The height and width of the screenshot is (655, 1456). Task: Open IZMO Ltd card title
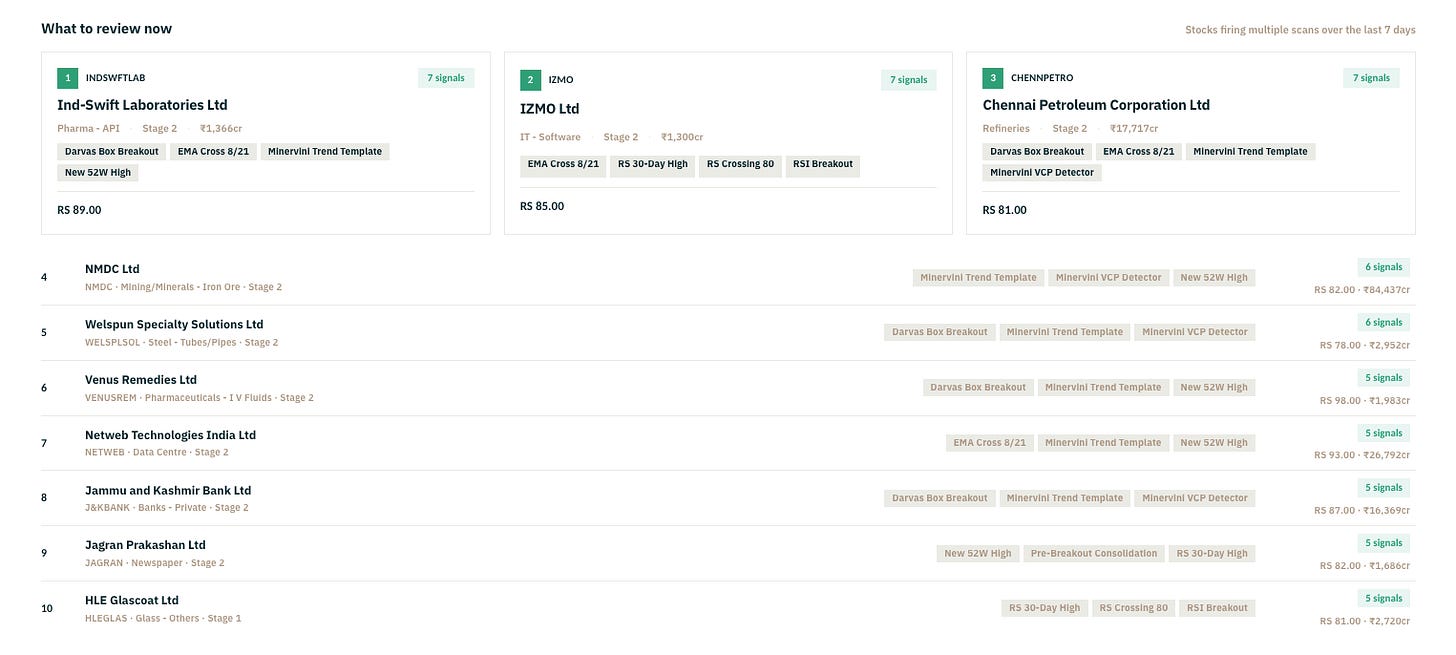[x=549, y=109]
